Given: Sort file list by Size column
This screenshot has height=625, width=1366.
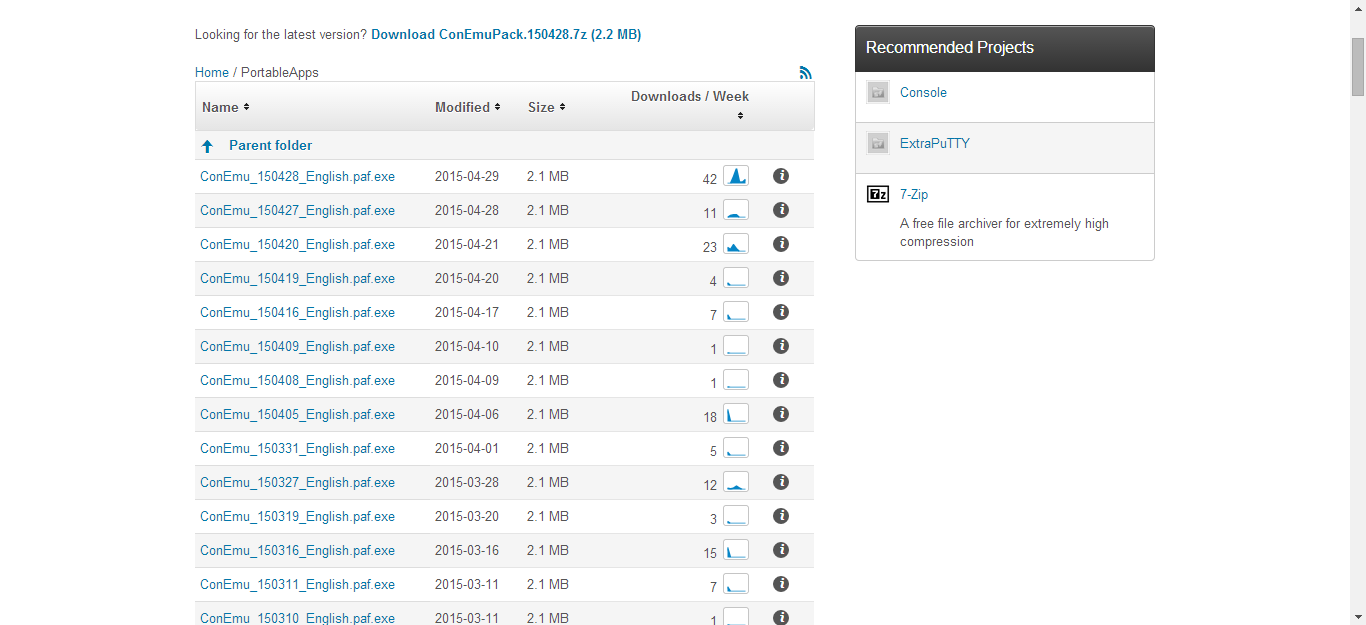Looking at the screenshot, I should pos(546,107).
